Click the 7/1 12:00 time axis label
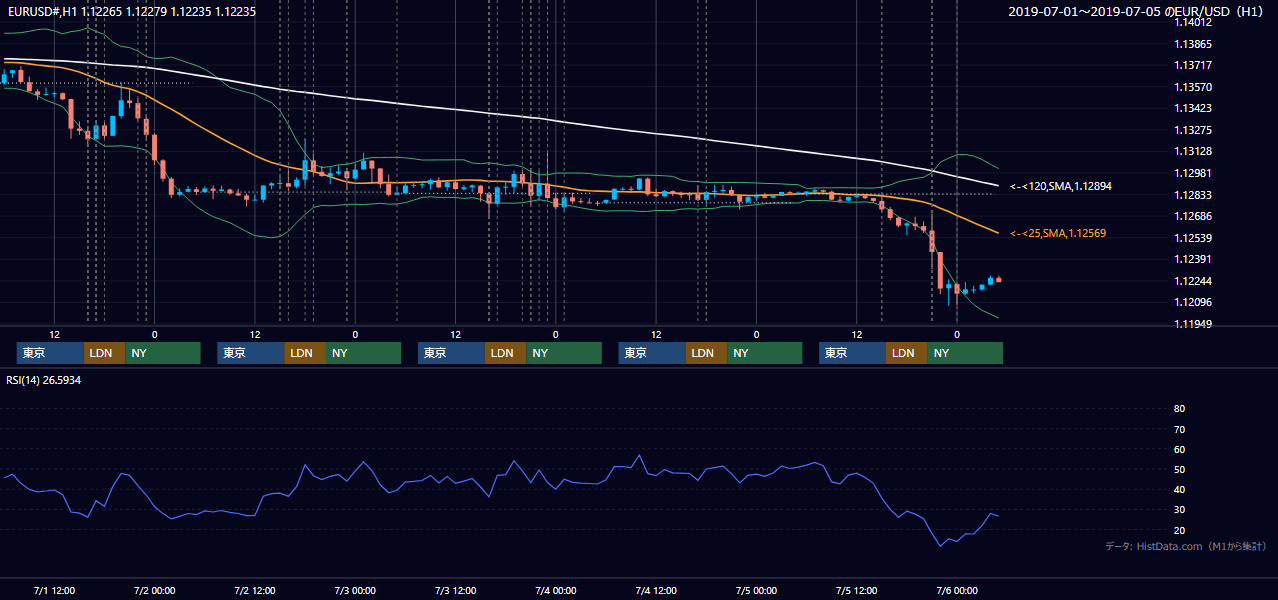This screenshot has height=600, width=1278. [x=54, y=590]
